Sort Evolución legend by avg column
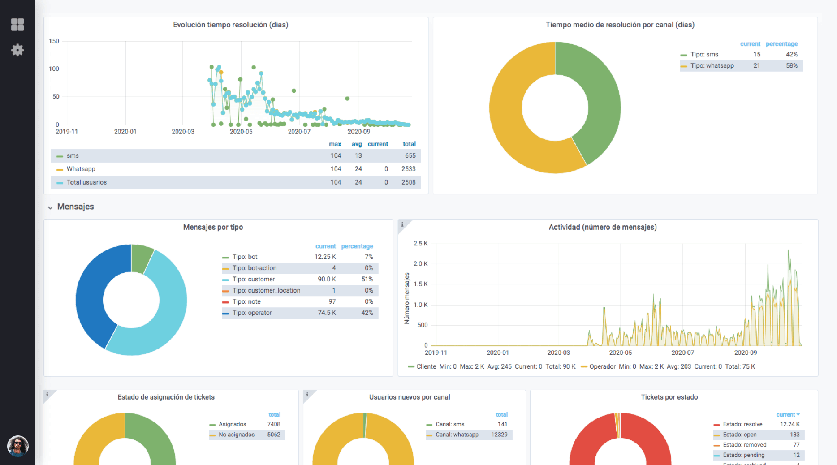837x465 pixels. click(357, 144)
